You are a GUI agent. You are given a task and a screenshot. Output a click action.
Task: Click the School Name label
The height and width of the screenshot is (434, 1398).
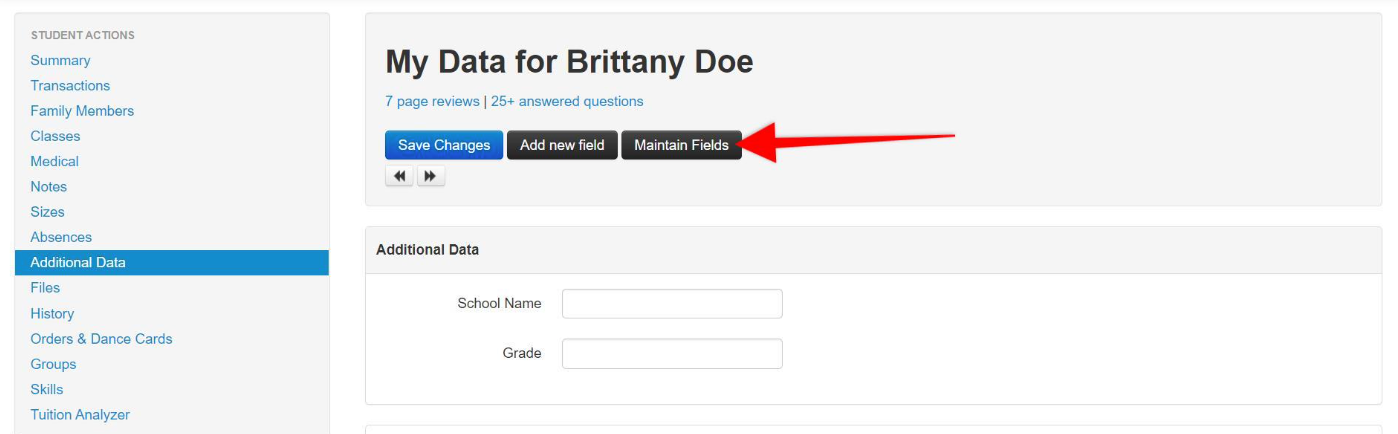(499, 303)
